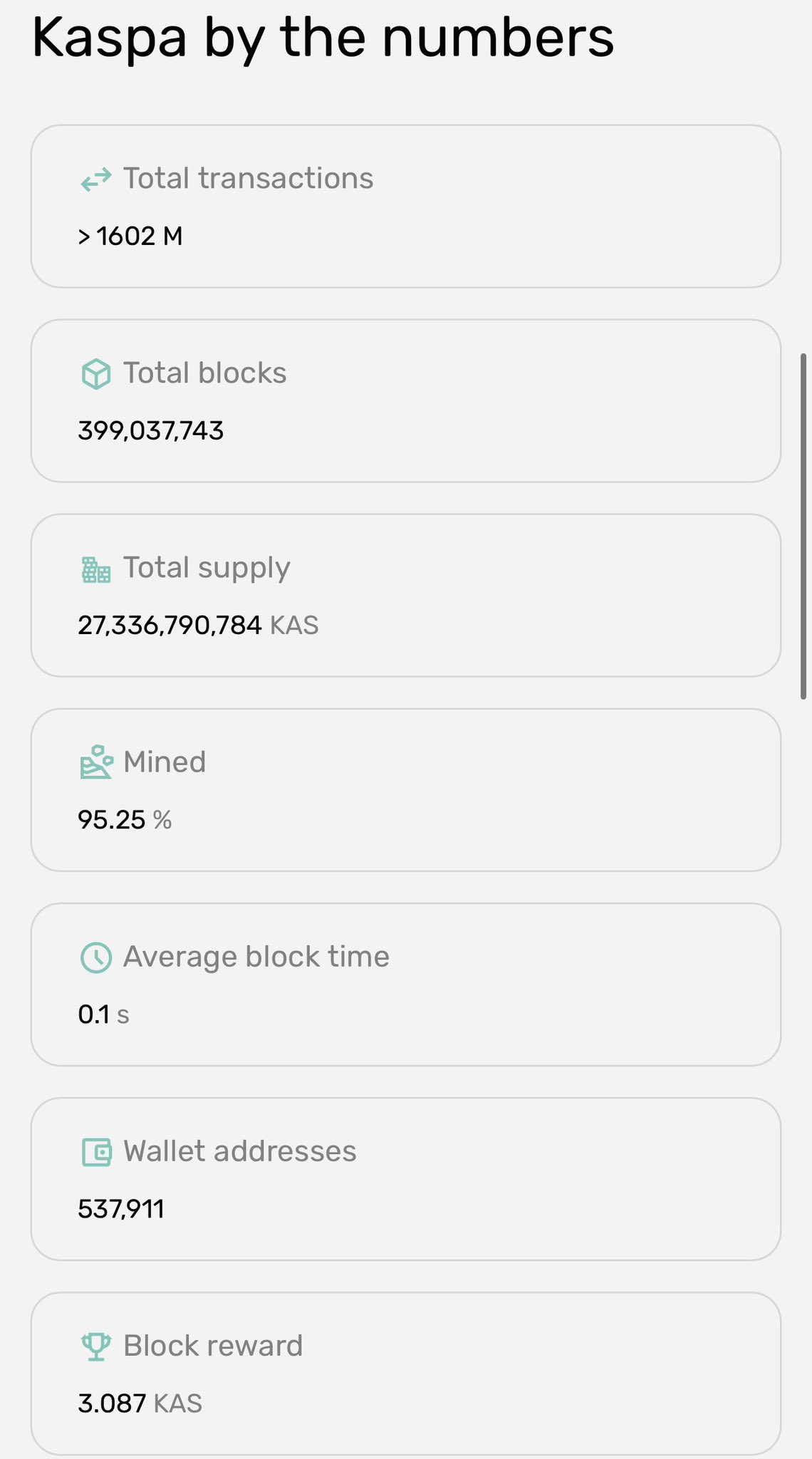Click the Total transactions arrows icon

(x=96, y=180)
